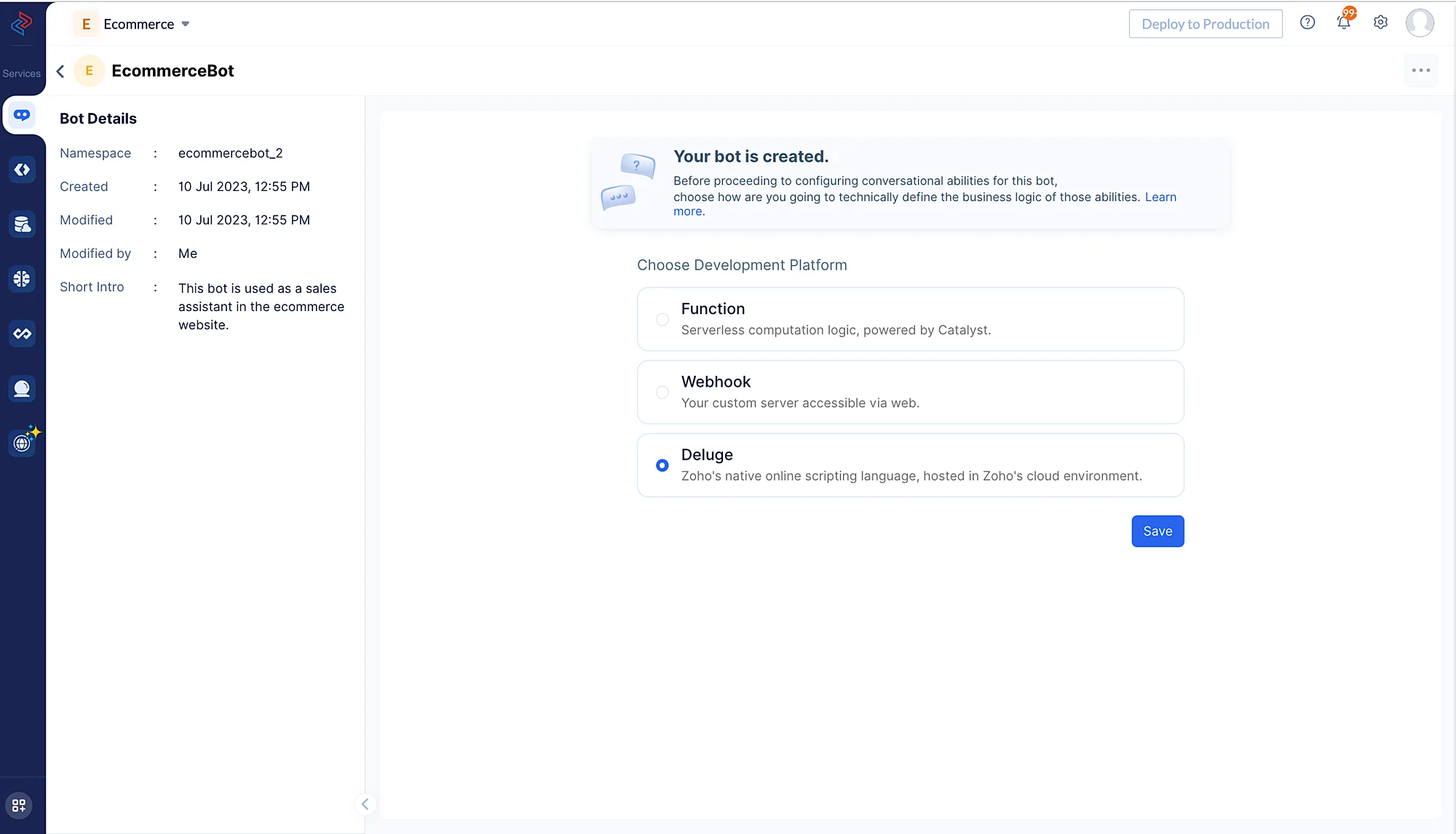Screen dimensions: 1456x834
Task: Open the three-dots more options menu
Action: 1420,71
